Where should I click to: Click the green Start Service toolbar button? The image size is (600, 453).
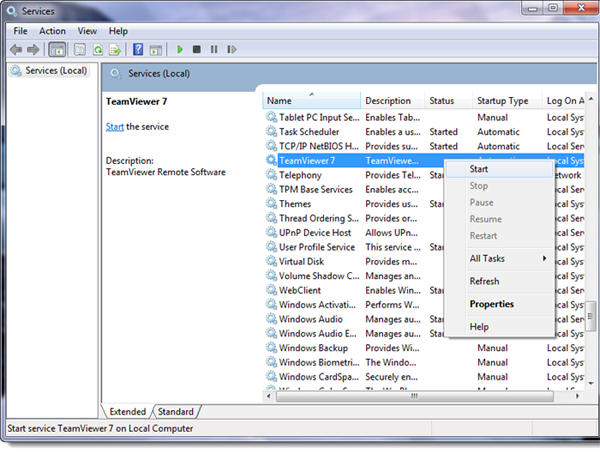180,49
